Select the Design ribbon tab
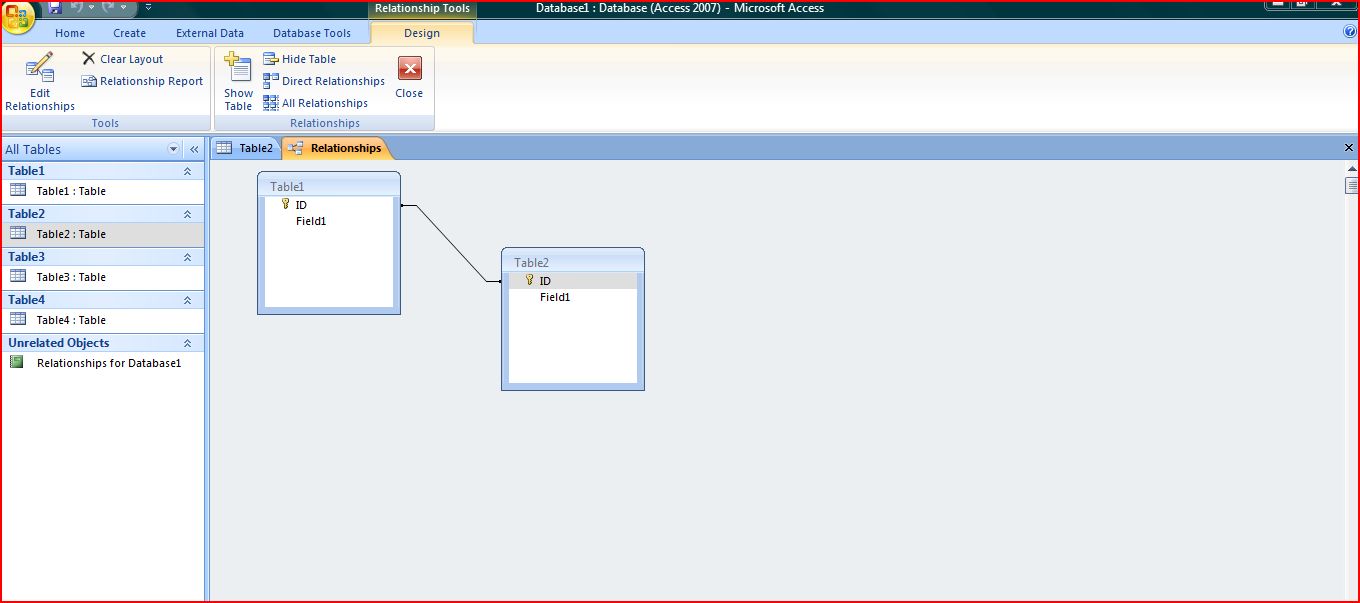 pos(422,33)
